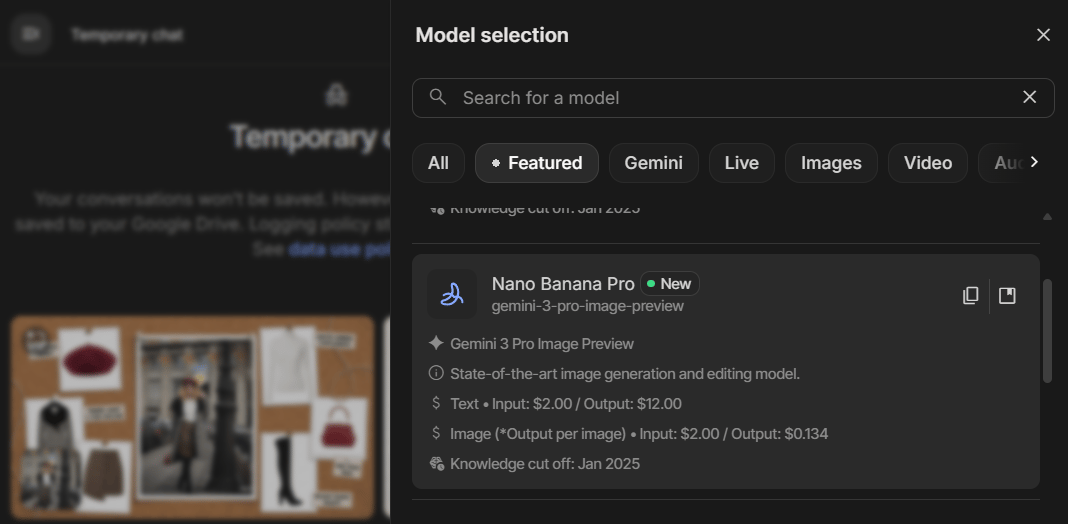The image size is (1068, 524).
Task: Filter models by Video
Action: (x=927, y=163)
